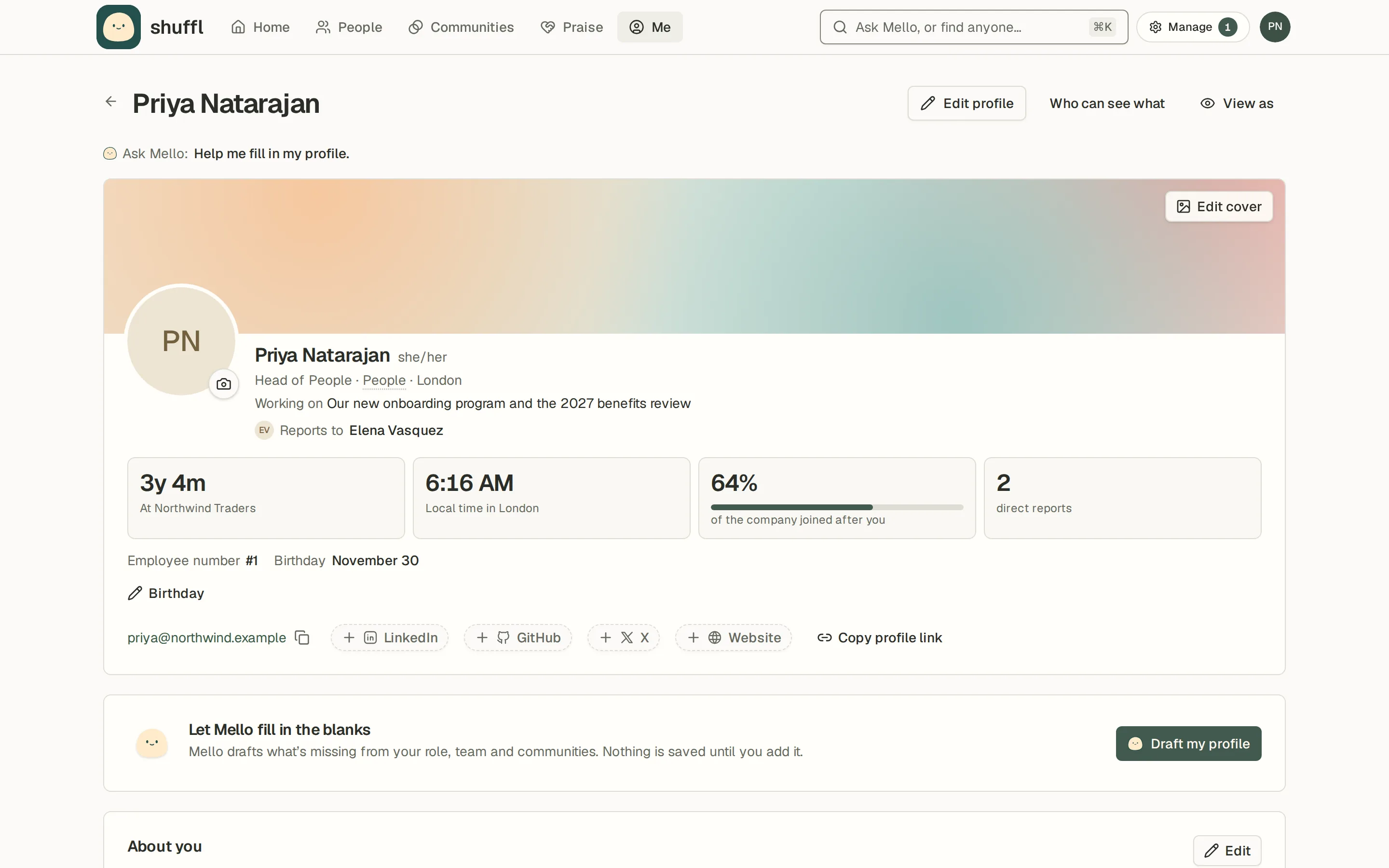The image size is (1389, 868).
Task: Switch to Communities tab
Action: point(461,27)
